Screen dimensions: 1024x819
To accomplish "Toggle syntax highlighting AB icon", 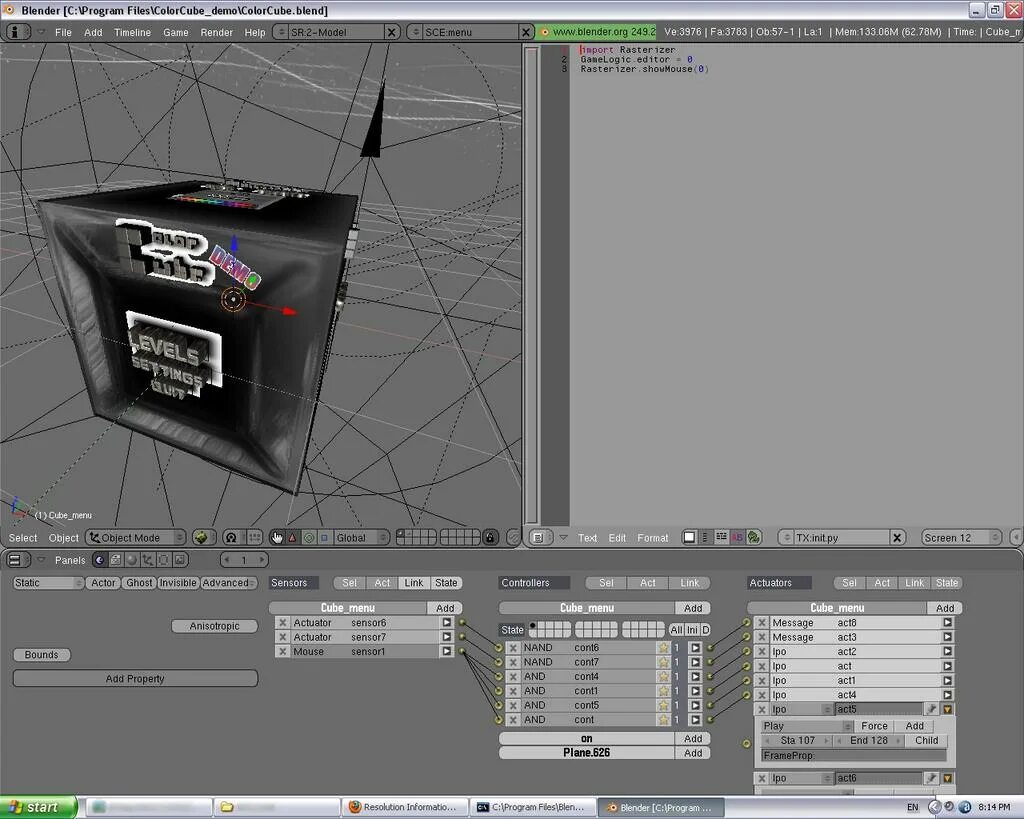I will pyautogui.click(x=737, y=538).
